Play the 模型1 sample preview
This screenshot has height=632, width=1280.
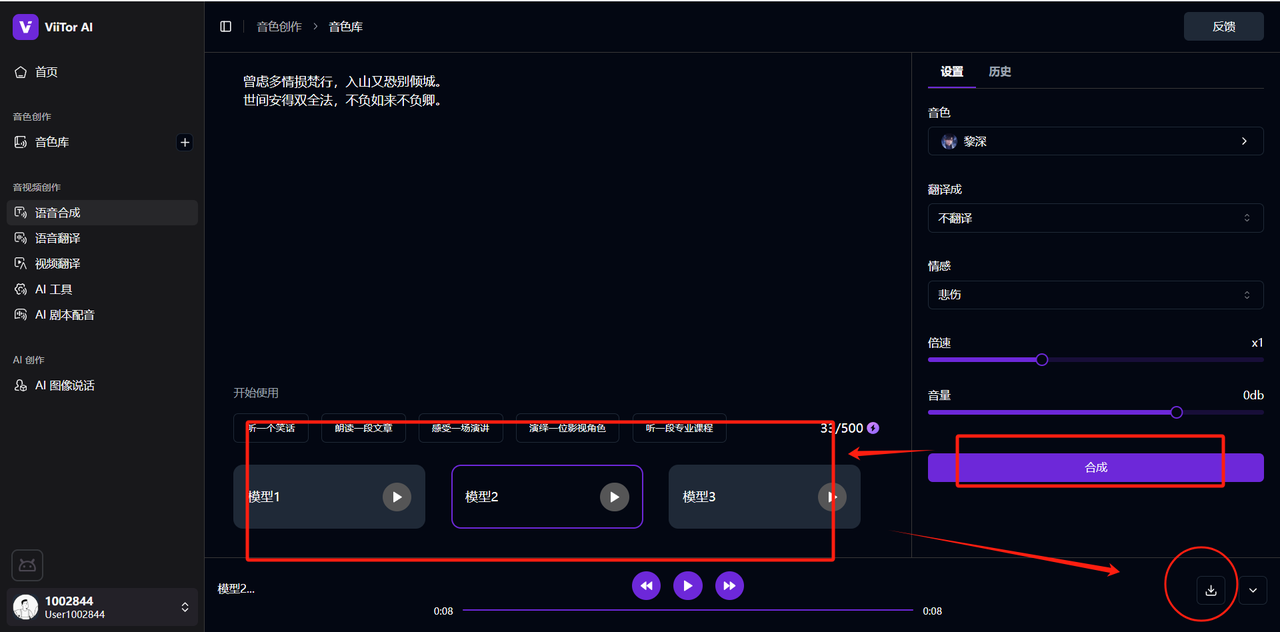pyautogui.click(x=397, y=497)
